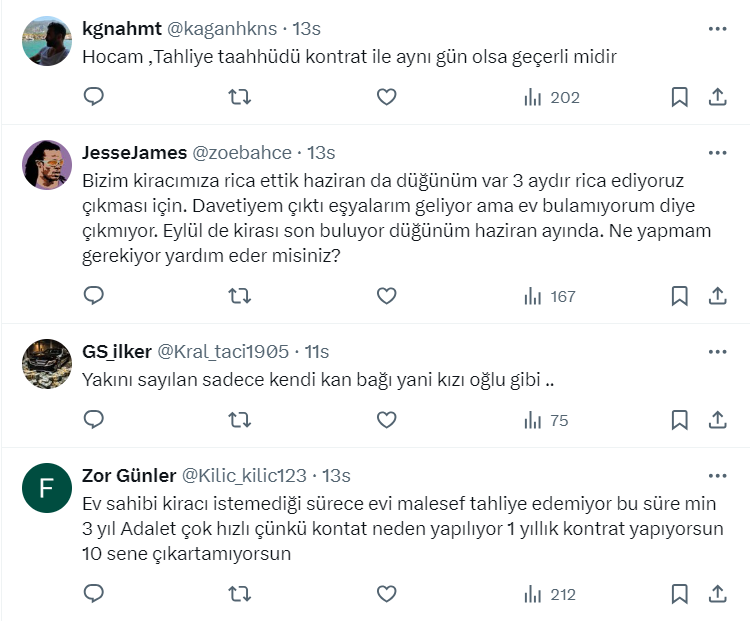The image size is (750, 621).
Task: Retweet kgnahmt's post about tahliye taahhüdü
Action: [x=240, y=97]
